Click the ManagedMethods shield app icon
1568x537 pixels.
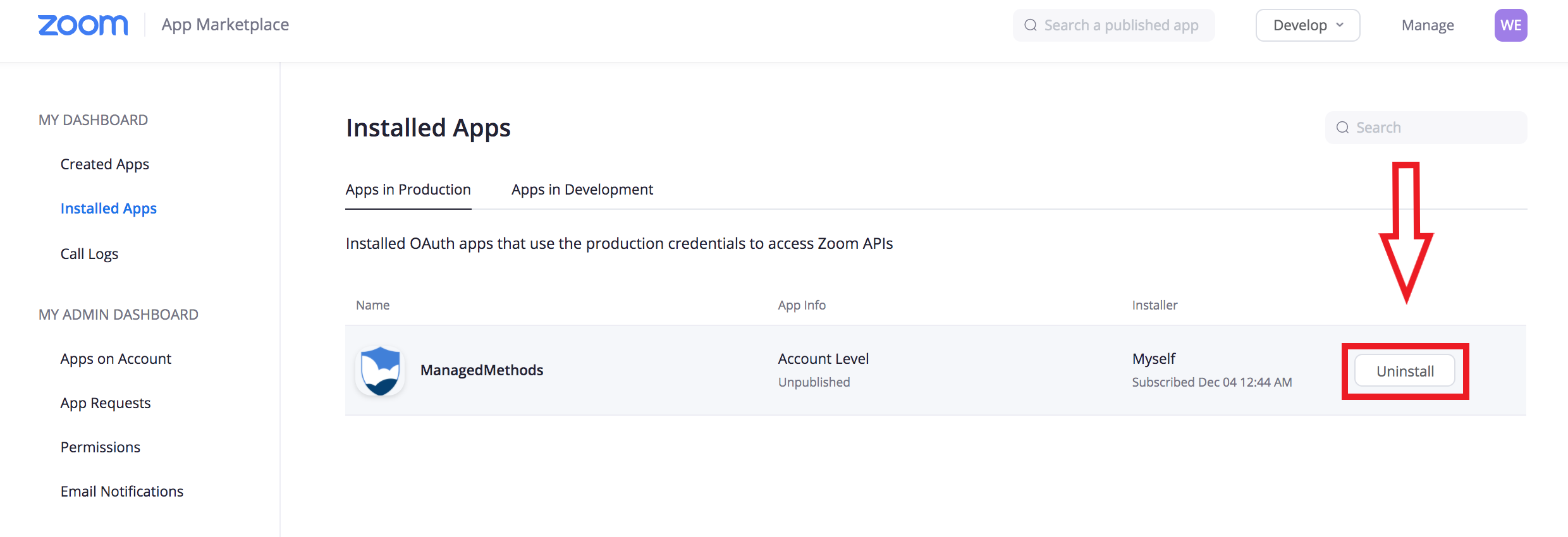380,371
